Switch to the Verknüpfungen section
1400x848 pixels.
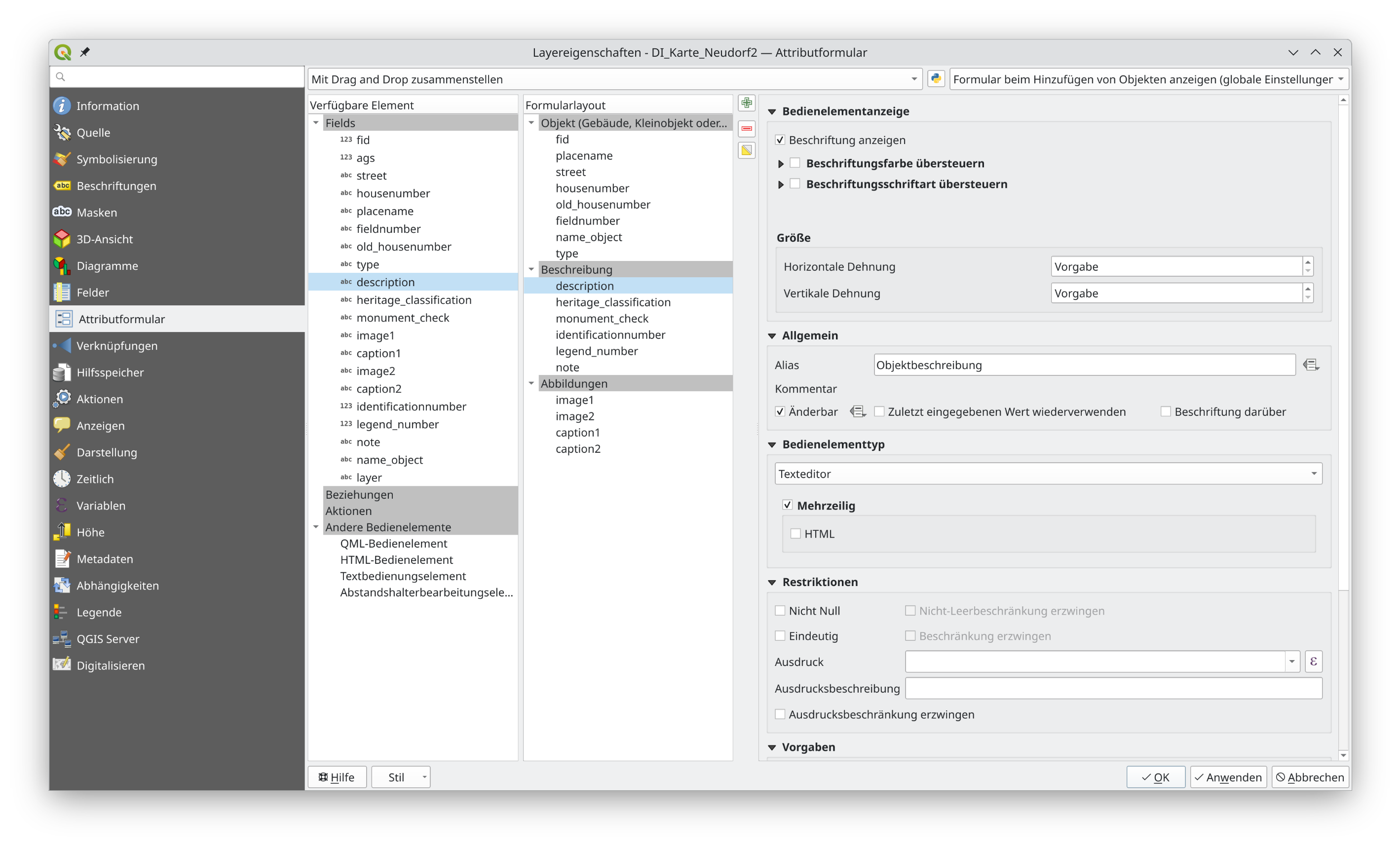tap(116, 345)
